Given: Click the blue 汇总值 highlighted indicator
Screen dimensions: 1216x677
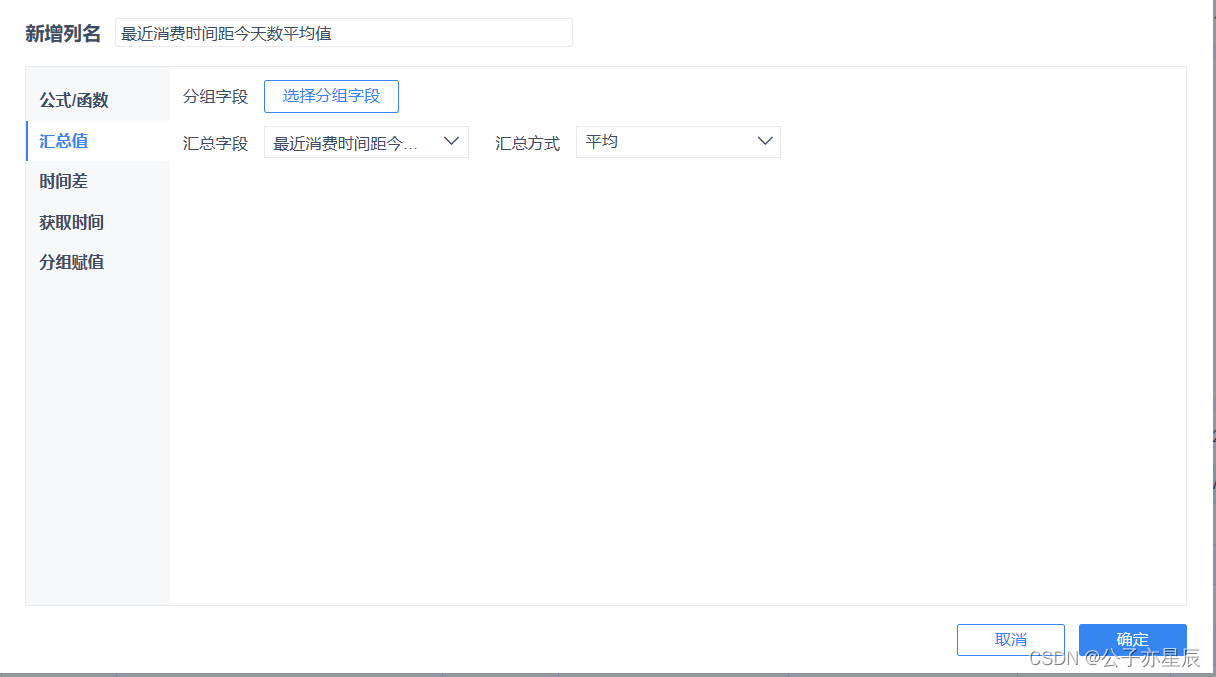Looking at the screenshot, I should pos(27,140).
